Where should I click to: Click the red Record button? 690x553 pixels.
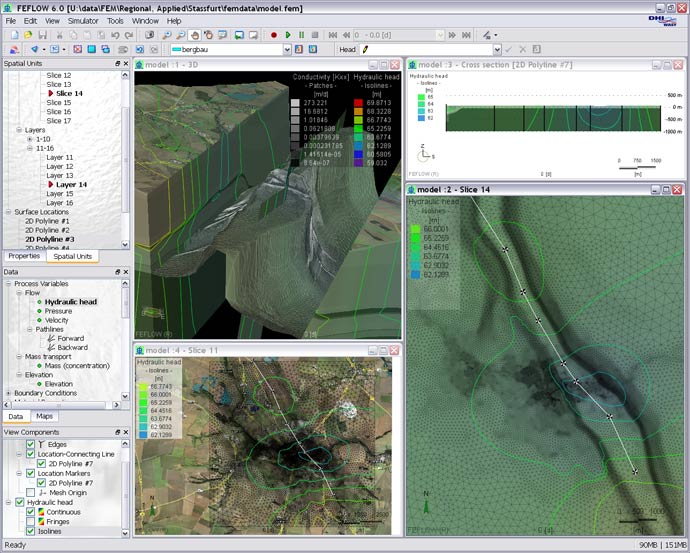(x=274, y=35)
